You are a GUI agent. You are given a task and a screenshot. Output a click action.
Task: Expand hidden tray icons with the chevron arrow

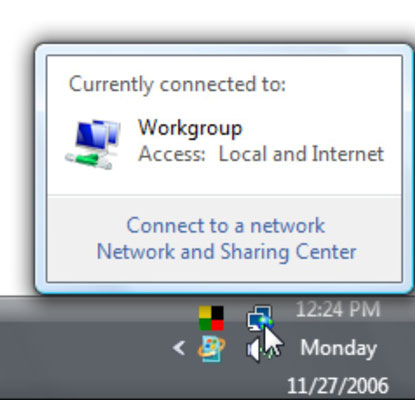[x=179, y=348]
